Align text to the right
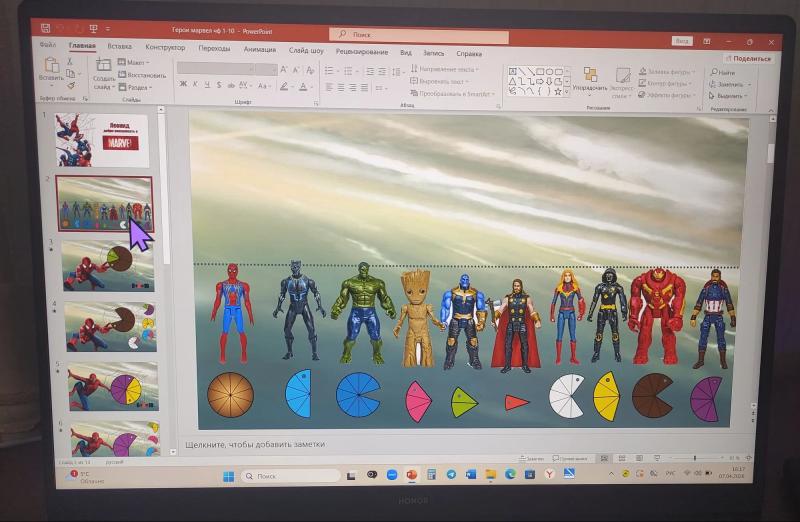Viewport: 800px width, 522px height. click(x=353, y=88)
